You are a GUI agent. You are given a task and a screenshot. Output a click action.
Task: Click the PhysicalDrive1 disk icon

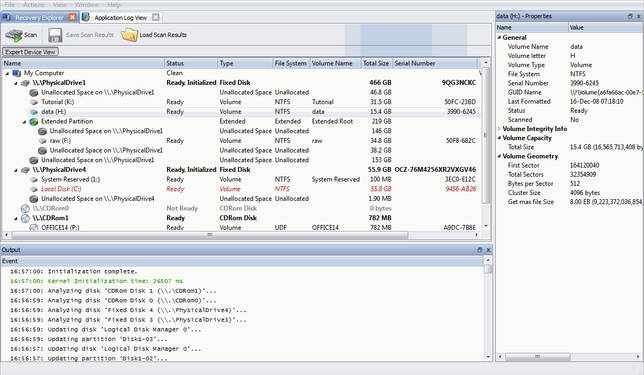[x=25, y=83]
